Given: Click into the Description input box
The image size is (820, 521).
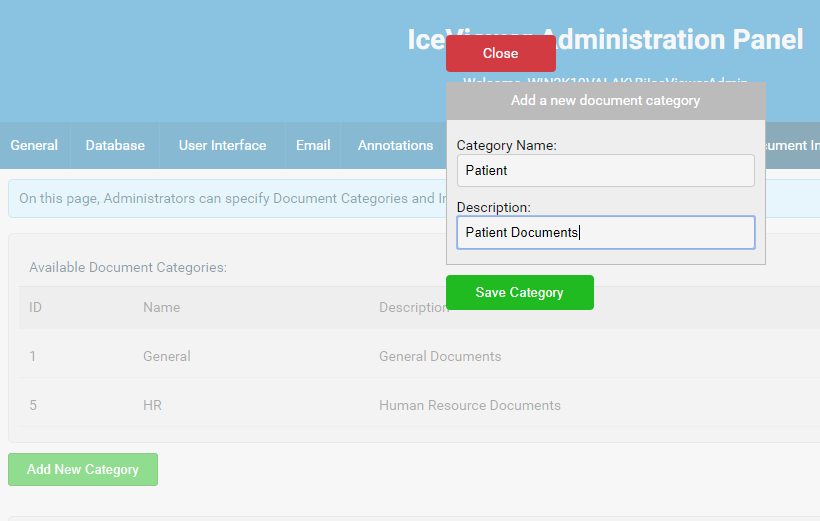Looking at the screenshot, I should pyautogui.click(x=605, y=232).
